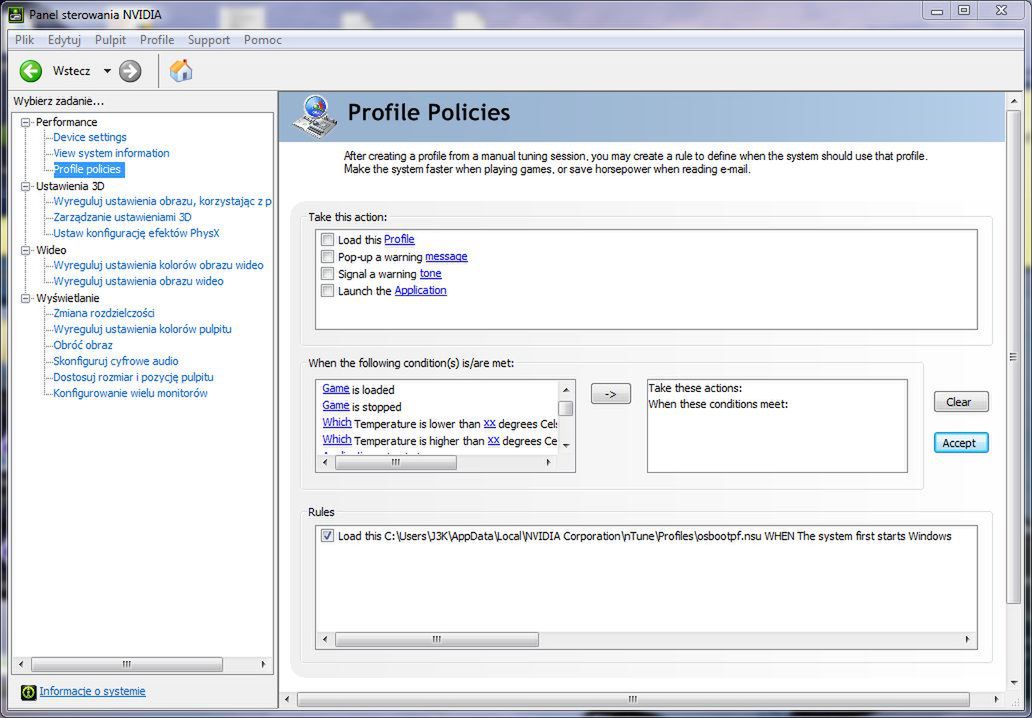Image resolution: width=1032 pixels, height=718 pixels.
Task: Enable Pop-up a warning message checkbox
Action: (x=327, y=257)
